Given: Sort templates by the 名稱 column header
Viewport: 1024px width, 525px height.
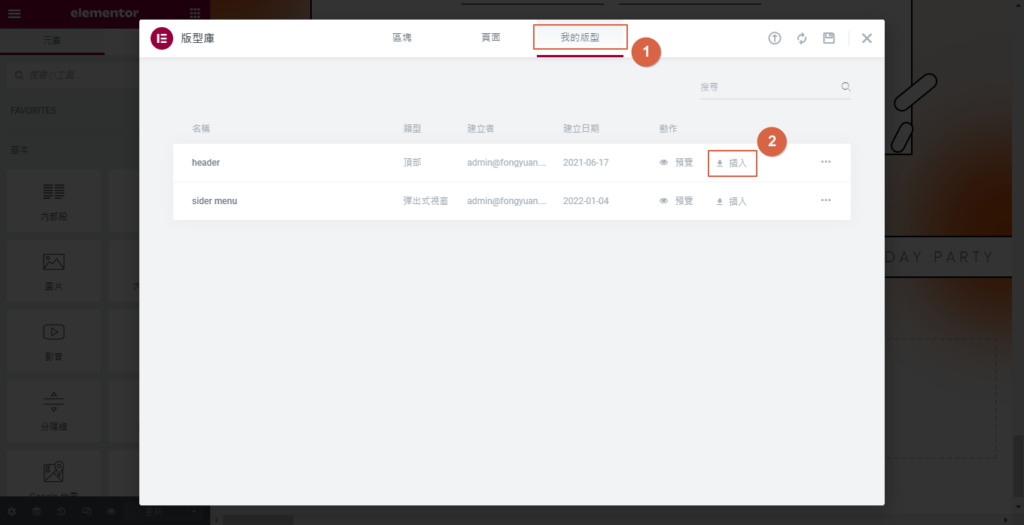Looking at the screenshot, I should click(x=201, y=129).
